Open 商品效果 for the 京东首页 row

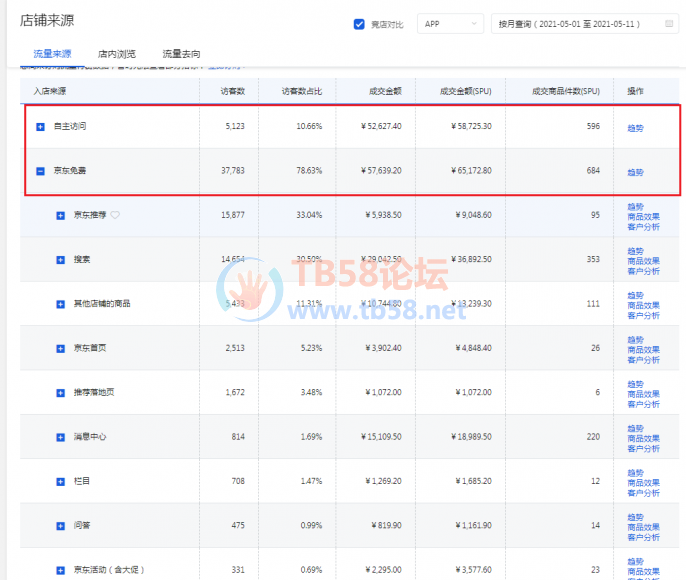pyautogui.click(x=643, y=349)
